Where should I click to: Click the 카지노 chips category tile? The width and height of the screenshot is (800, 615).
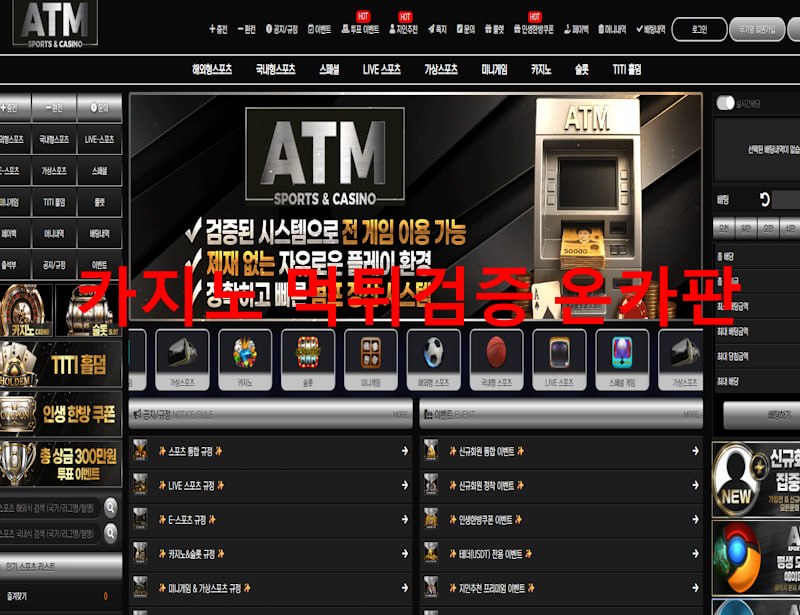pyautogui.click(x=245, y=360)
